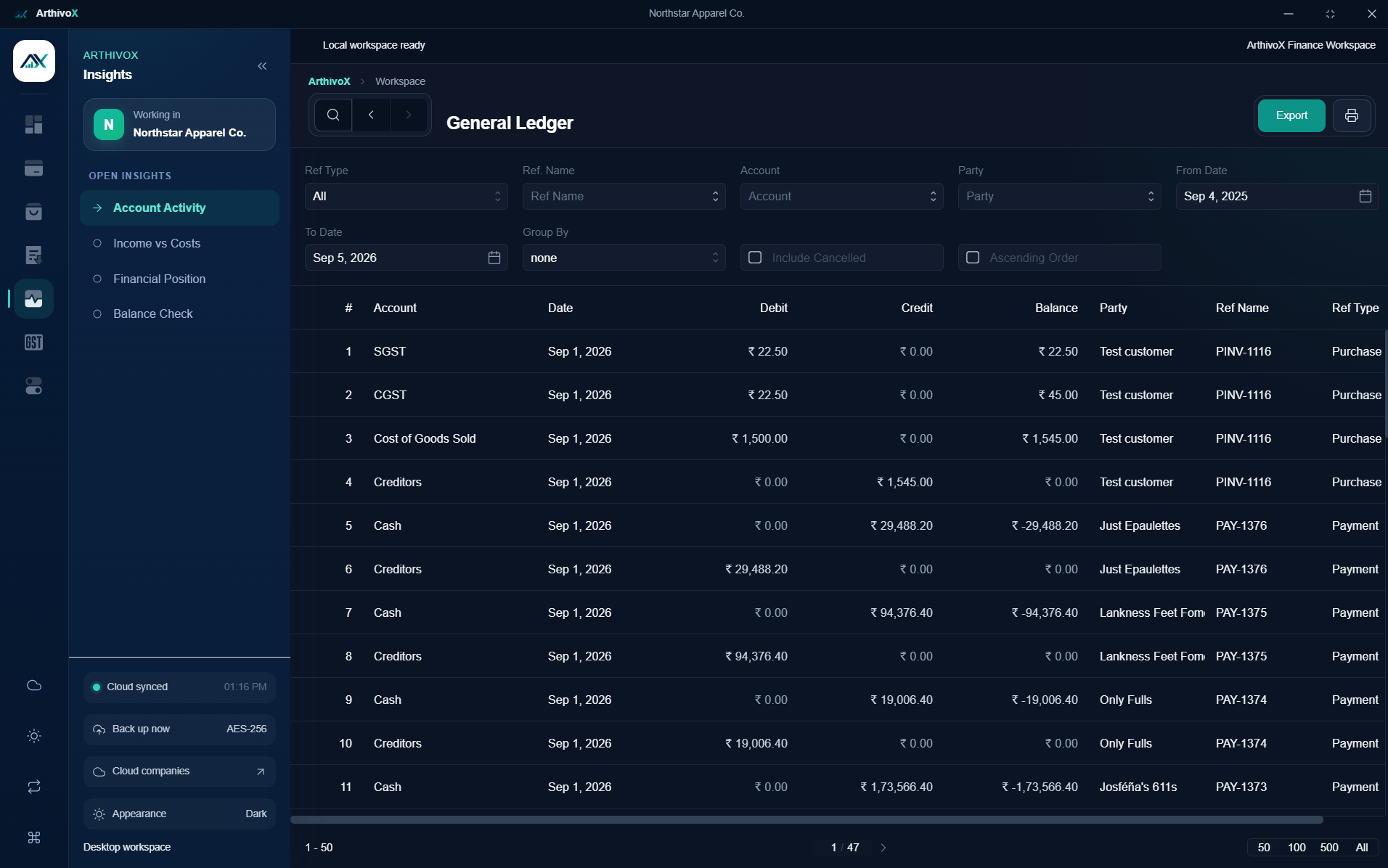The image size is (1388, 868).
Task: Select the Insights chart icon in left rail
Action: click(x=33, y=299)
